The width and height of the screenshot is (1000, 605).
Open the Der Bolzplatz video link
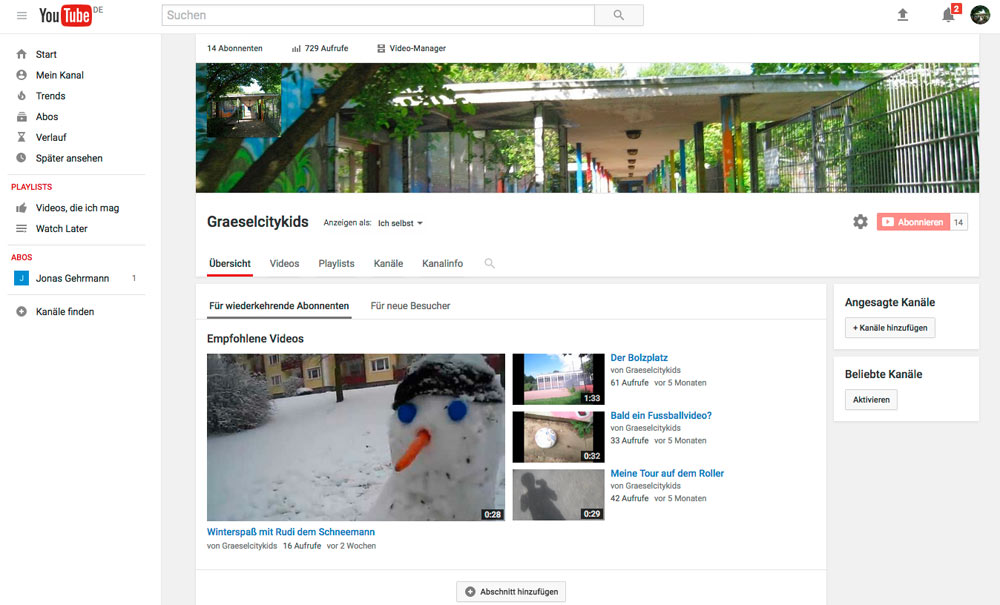click(639, 358)
